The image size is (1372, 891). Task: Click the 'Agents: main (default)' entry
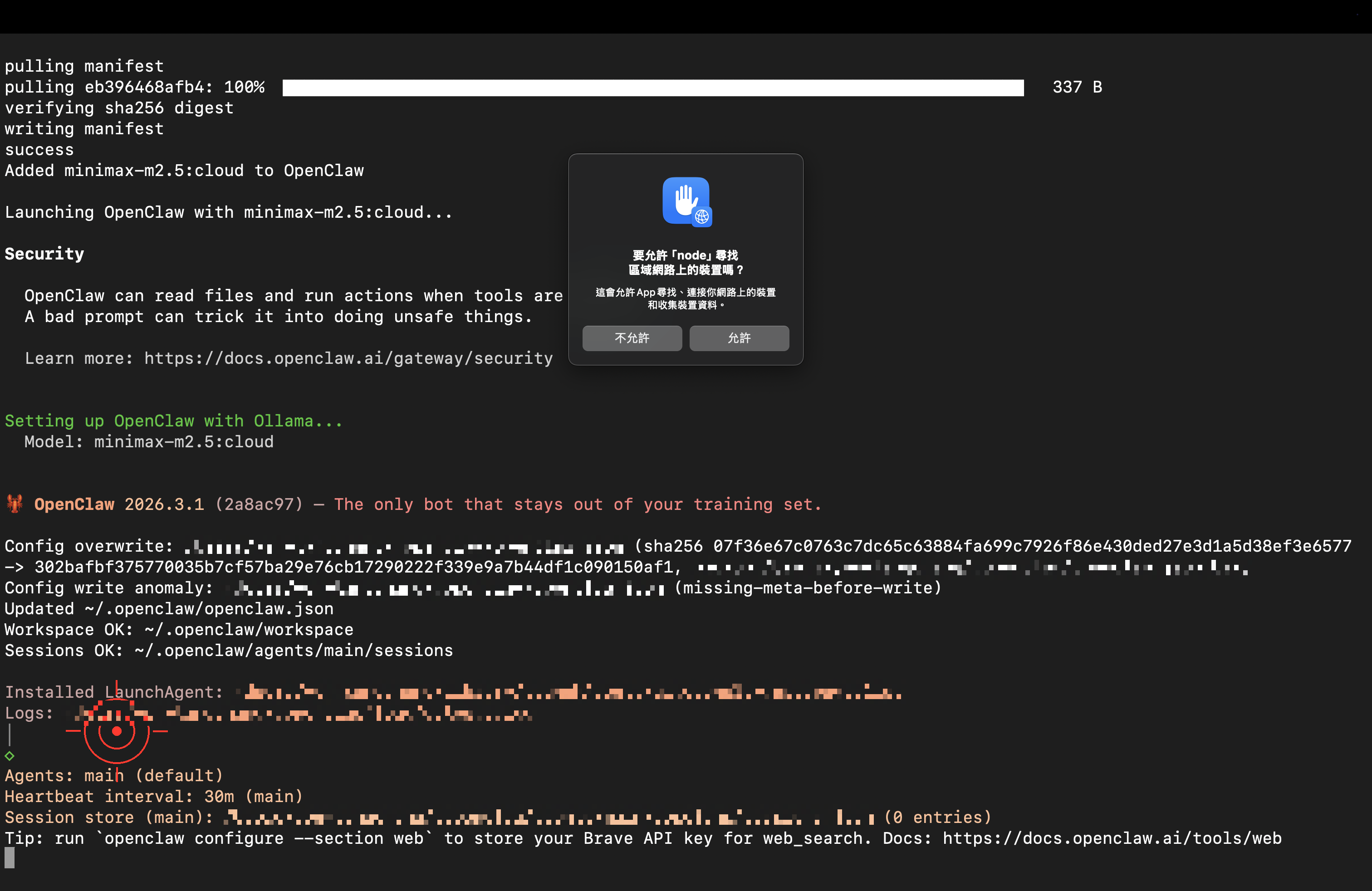coord(113,775)
